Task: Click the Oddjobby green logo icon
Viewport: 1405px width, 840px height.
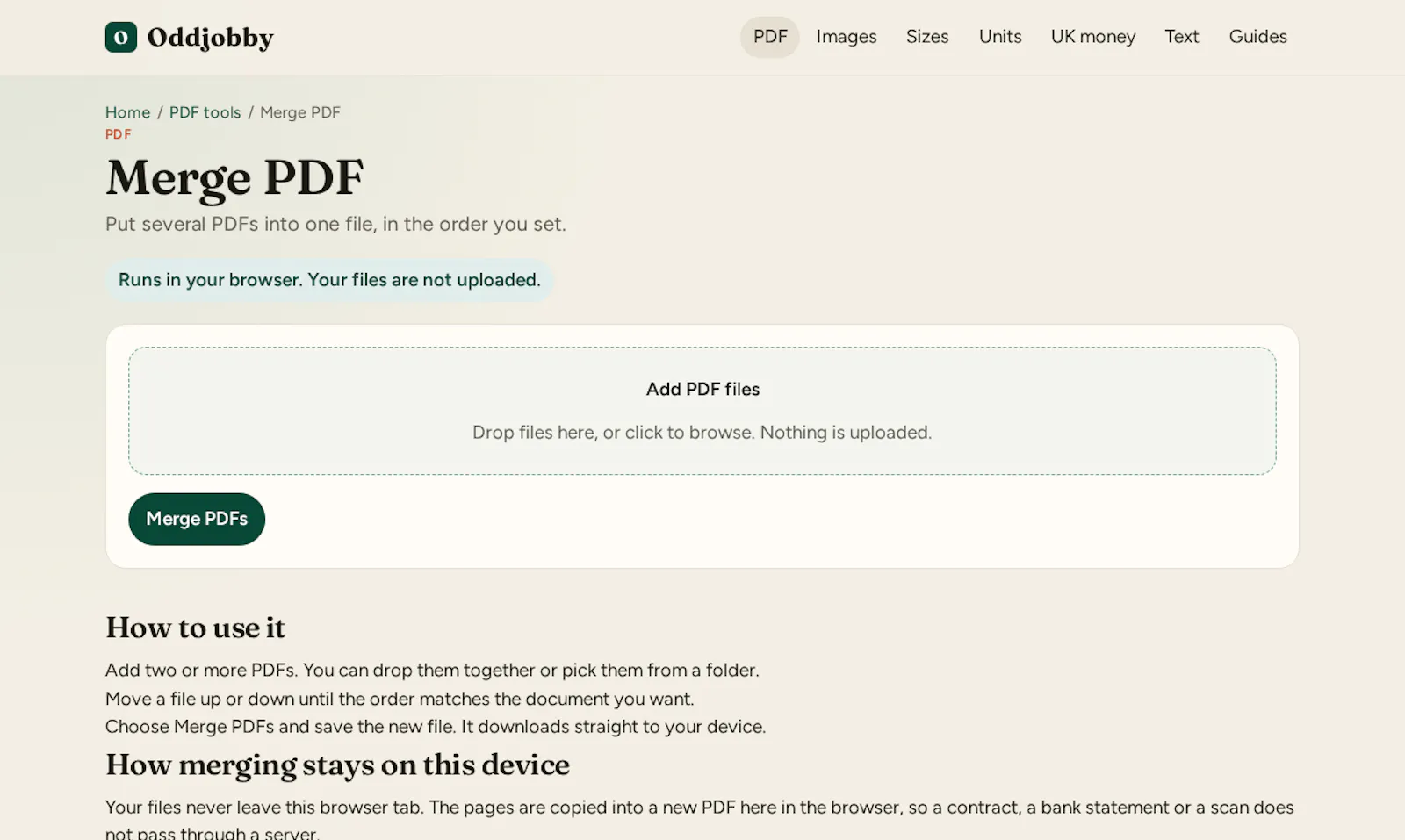Action: (121, 37)
